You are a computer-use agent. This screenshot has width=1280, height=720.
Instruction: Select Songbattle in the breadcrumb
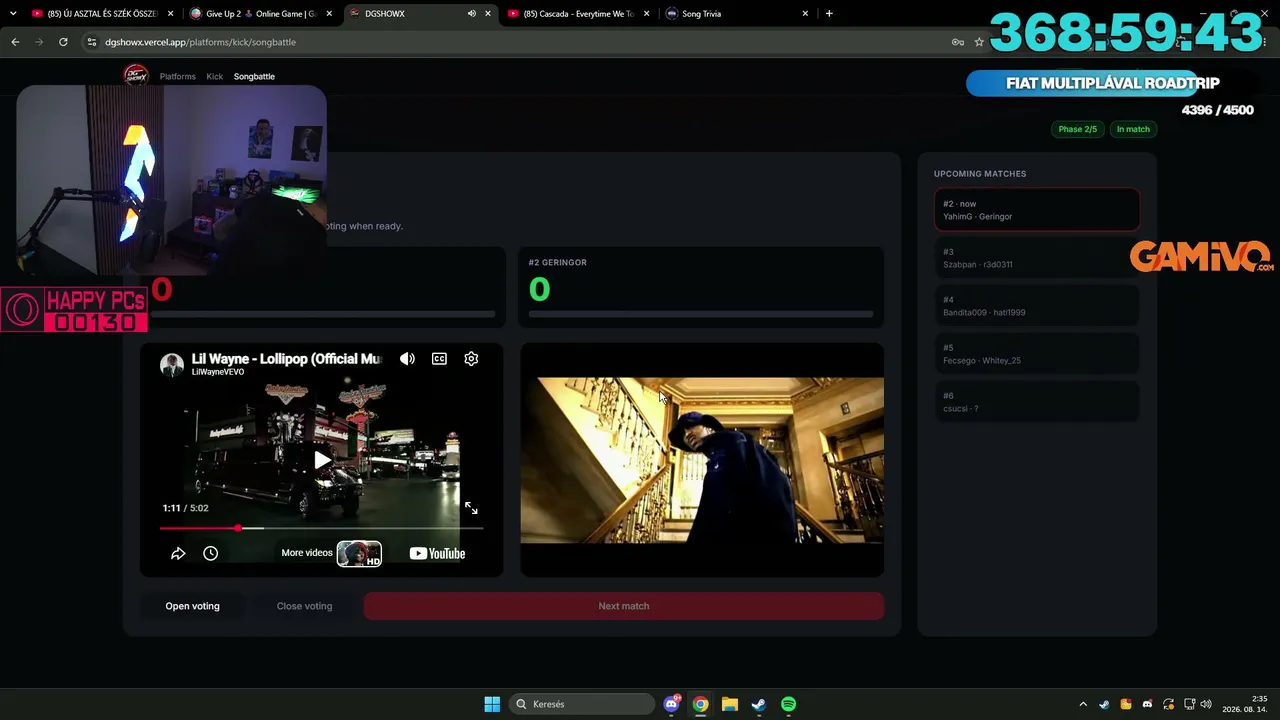(x=254, y=76)
